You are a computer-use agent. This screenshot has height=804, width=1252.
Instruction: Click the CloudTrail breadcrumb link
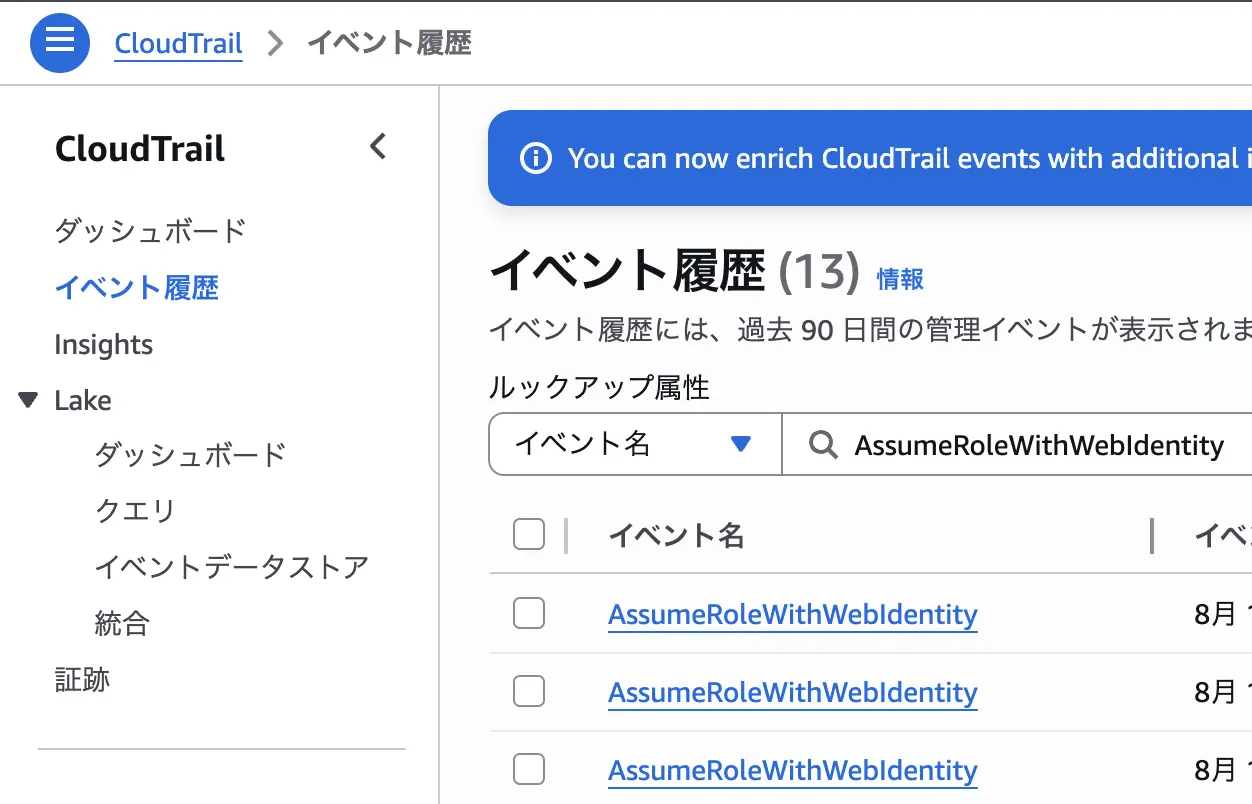click(x=178, y=42)
